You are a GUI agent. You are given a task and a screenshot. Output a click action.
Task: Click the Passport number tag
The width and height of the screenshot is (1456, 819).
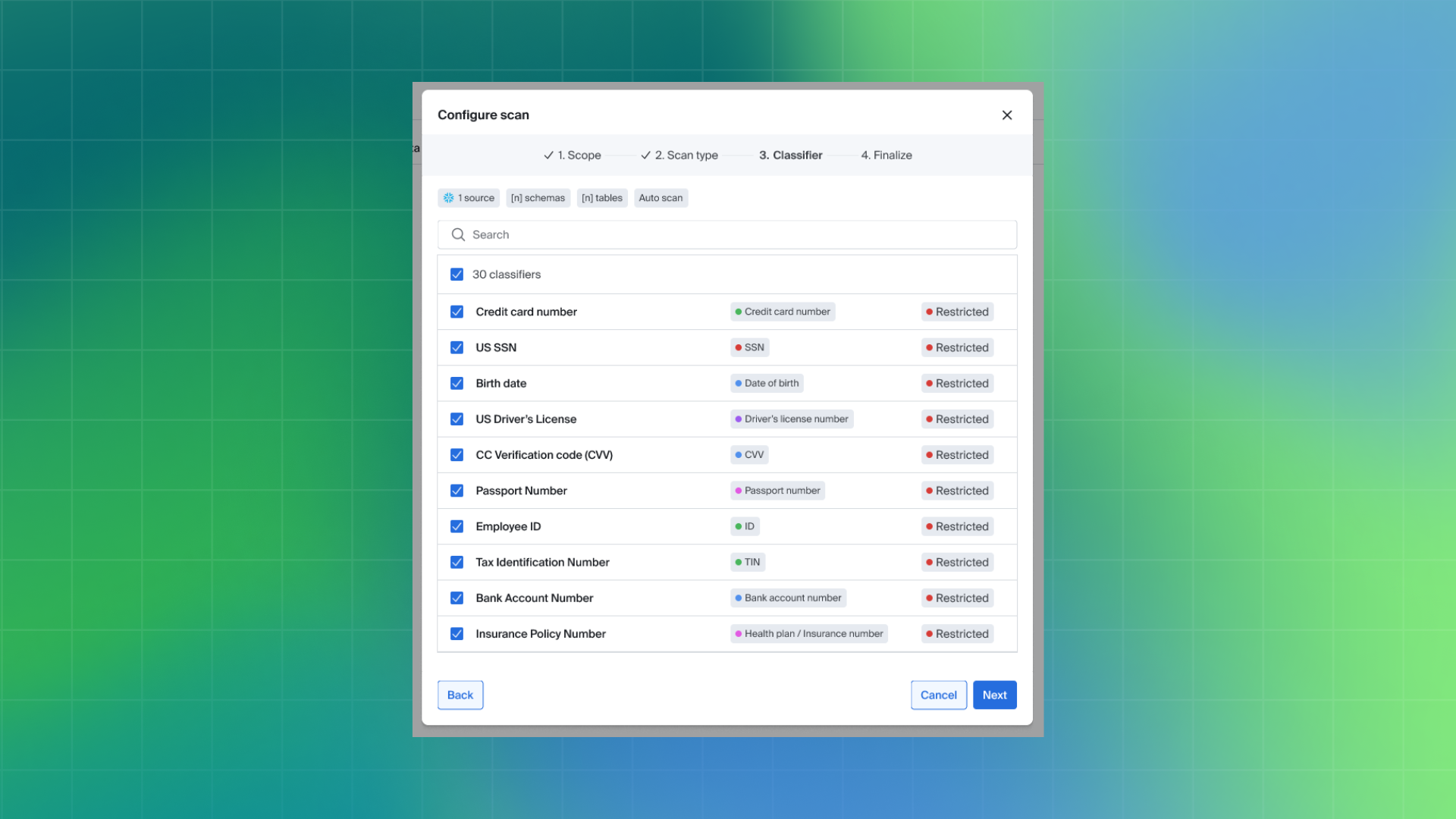coord(777,491)
